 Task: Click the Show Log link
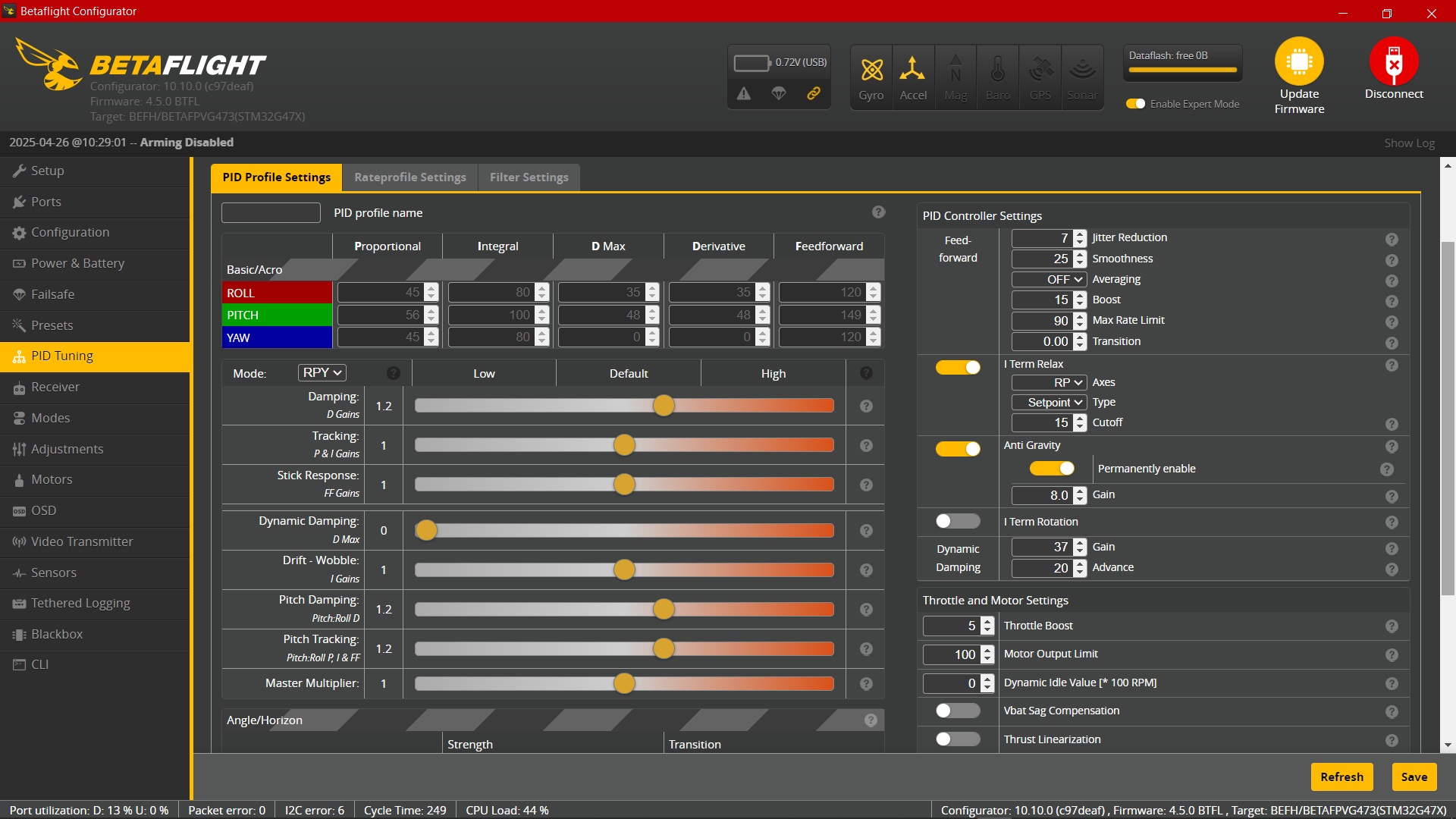(1409, 143)
